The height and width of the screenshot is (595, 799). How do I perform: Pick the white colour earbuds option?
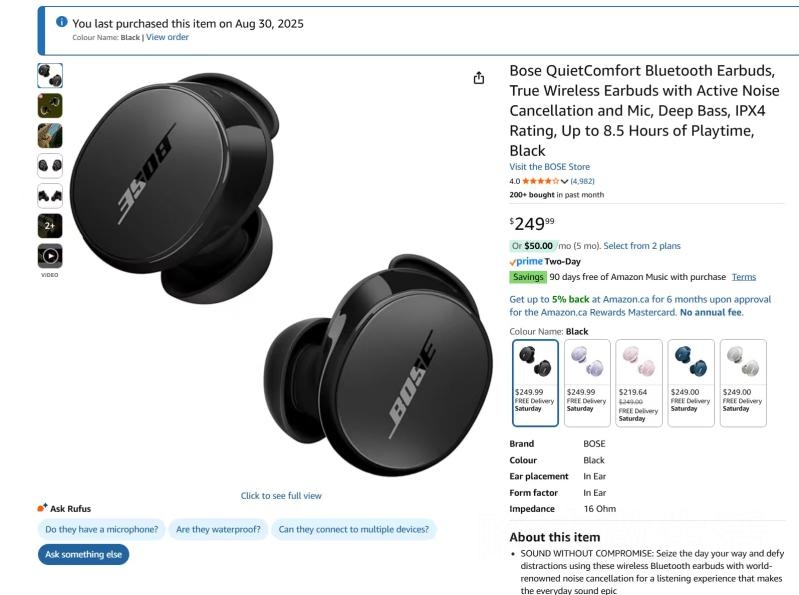click(743, 383)
